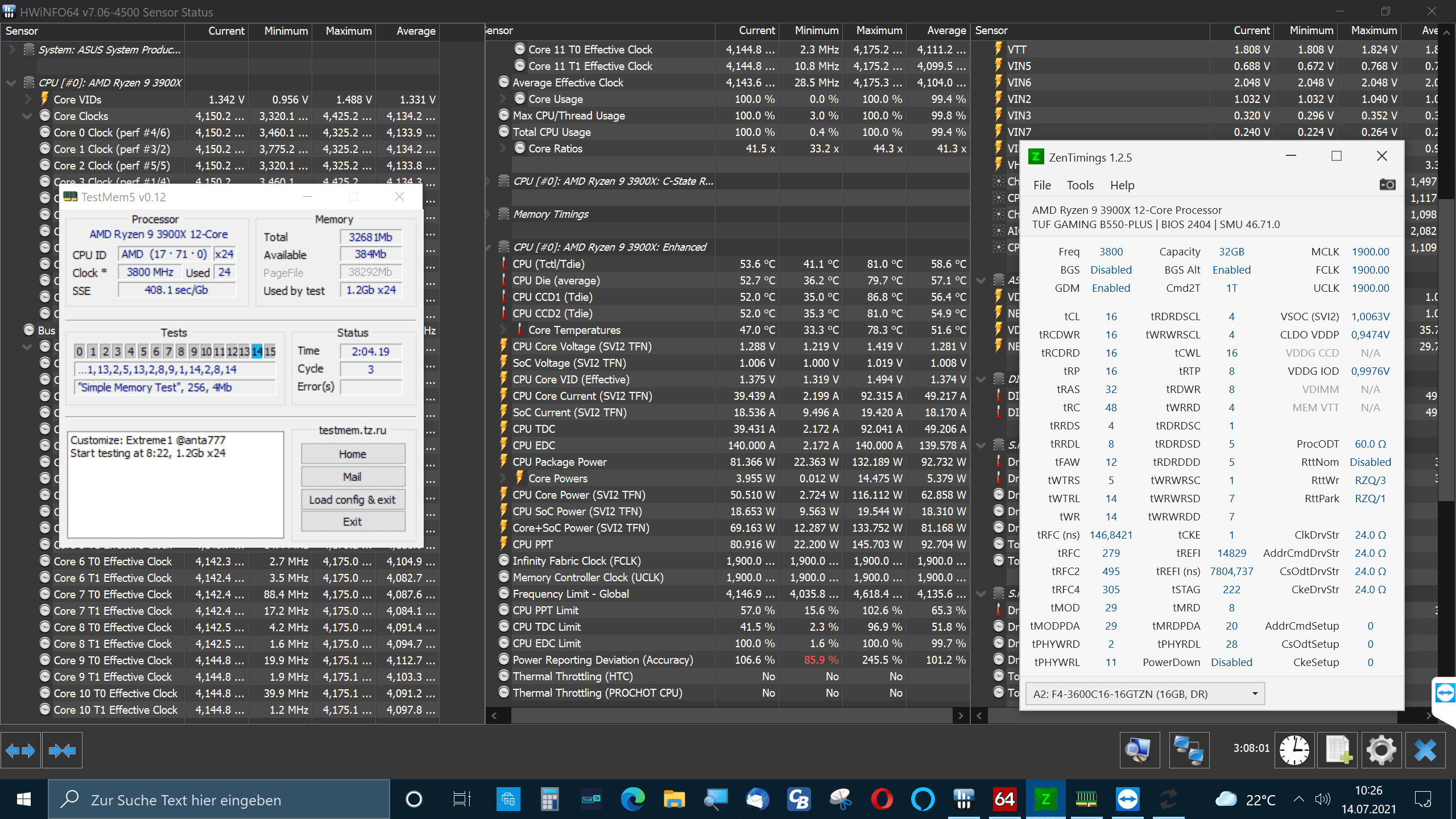
Task: Open the Tools menu in ZenTimings
Action: pos(1080,185)
